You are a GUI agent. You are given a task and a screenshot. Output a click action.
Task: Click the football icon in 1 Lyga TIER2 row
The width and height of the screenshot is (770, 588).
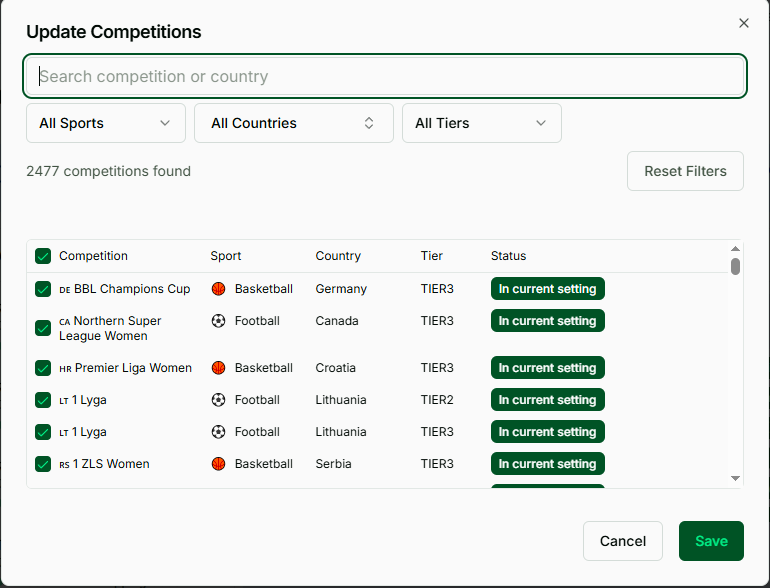coord(219,400)
